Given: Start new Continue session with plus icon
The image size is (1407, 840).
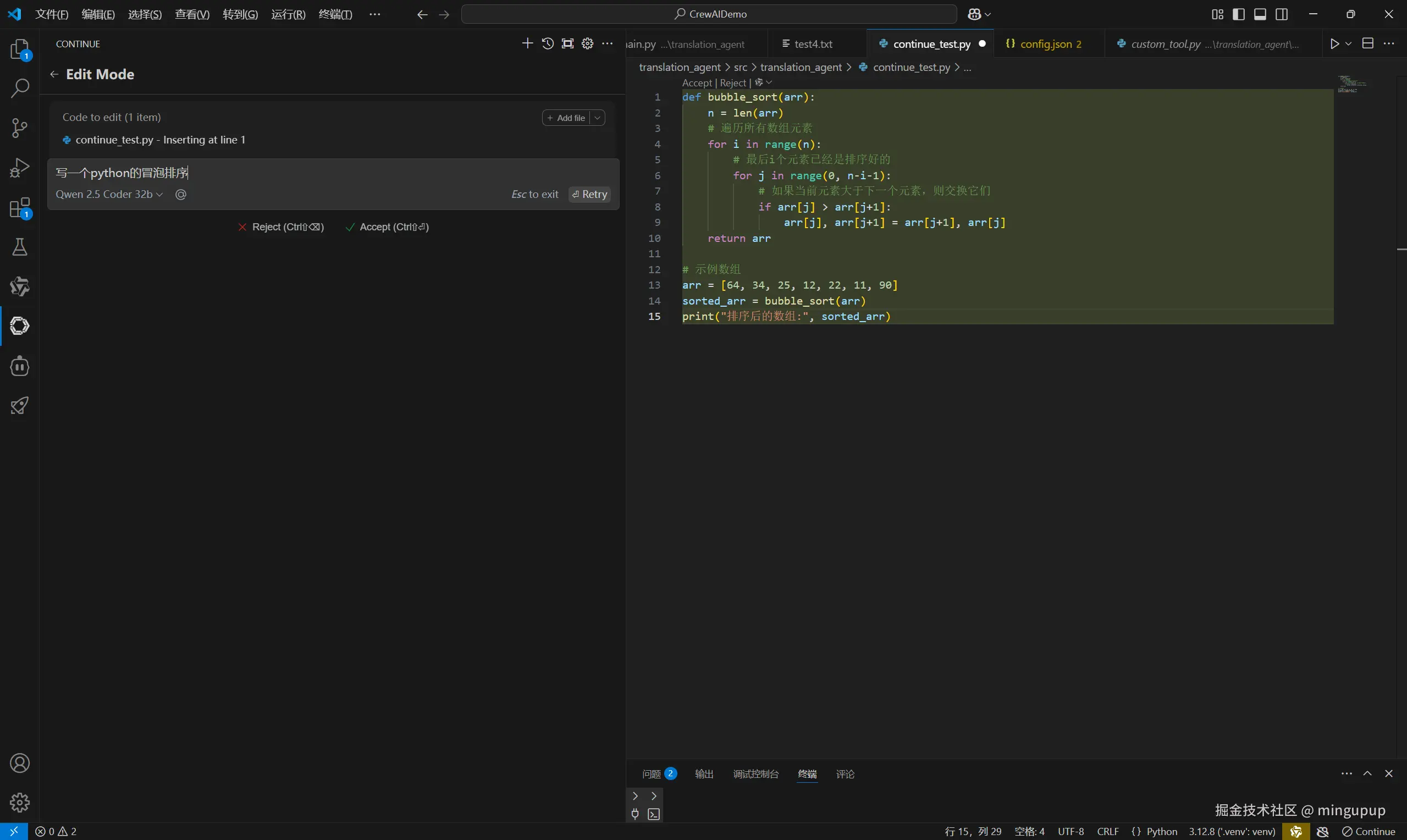Looking at the screenshot, I should pos(527,43).
